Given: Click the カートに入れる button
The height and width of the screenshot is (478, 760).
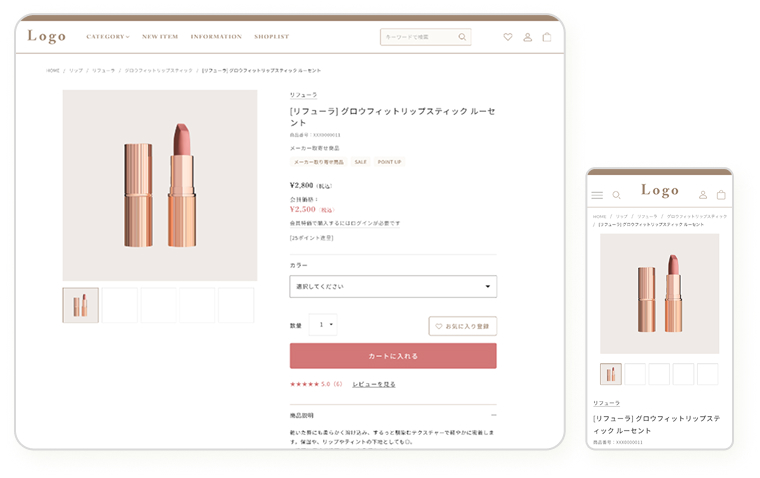Looking at the screenshot, I should click(x=393, y=356).
